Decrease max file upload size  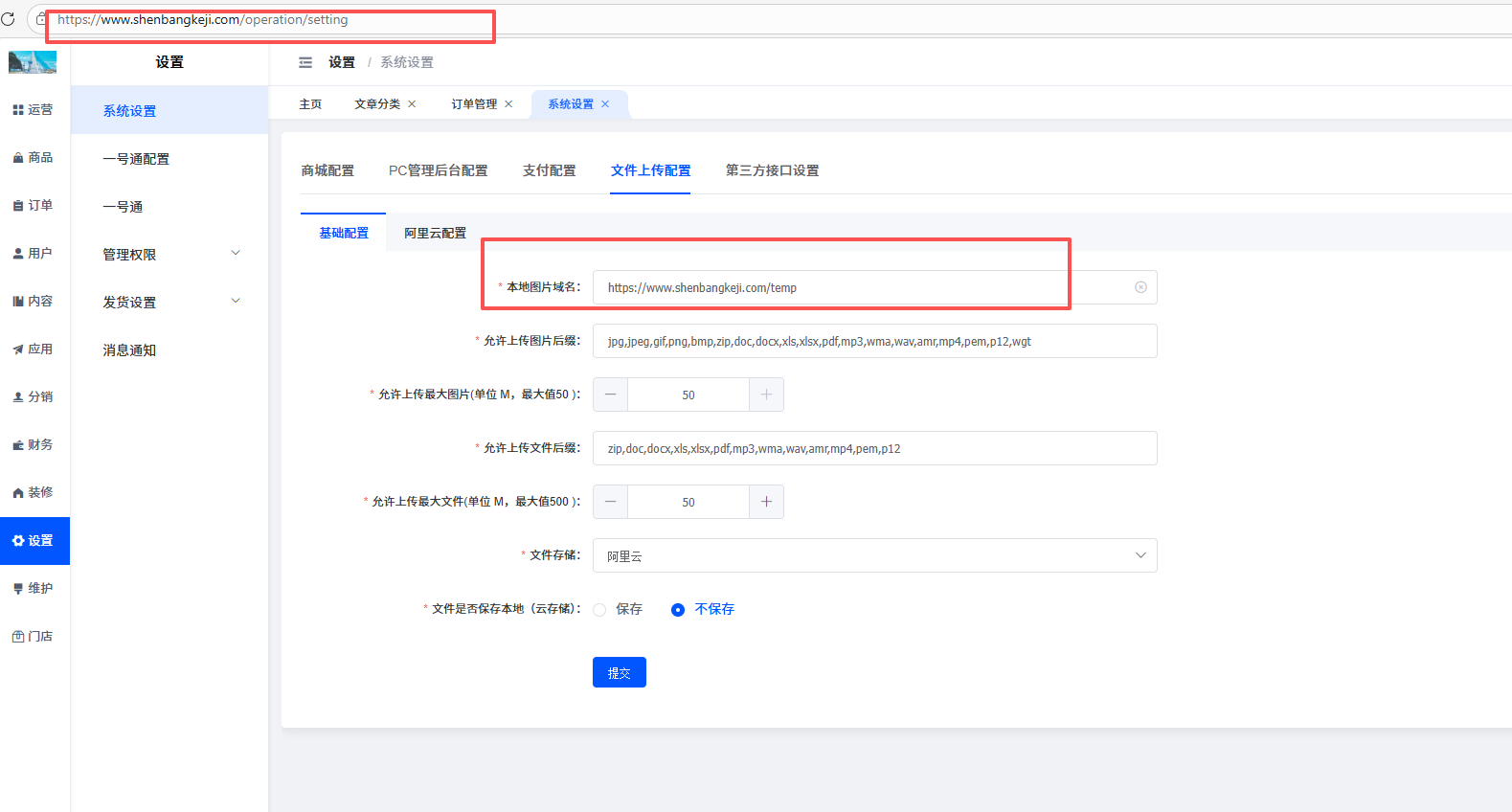tap(611, 502)
